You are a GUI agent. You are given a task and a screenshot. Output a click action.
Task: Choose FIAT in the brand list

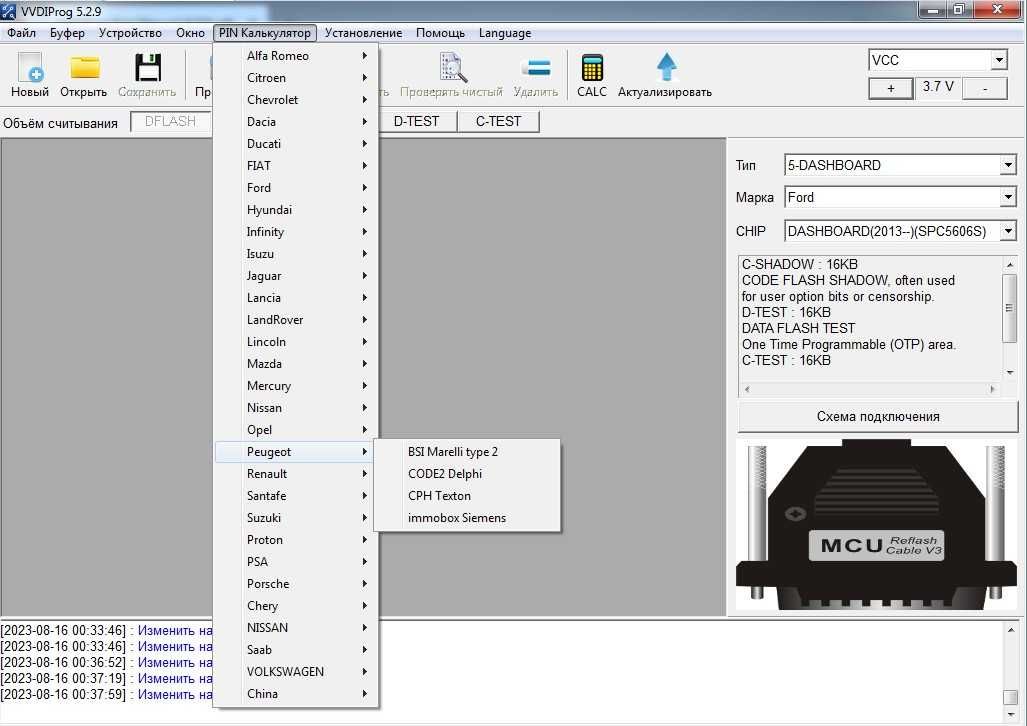(x=297, y=166)
